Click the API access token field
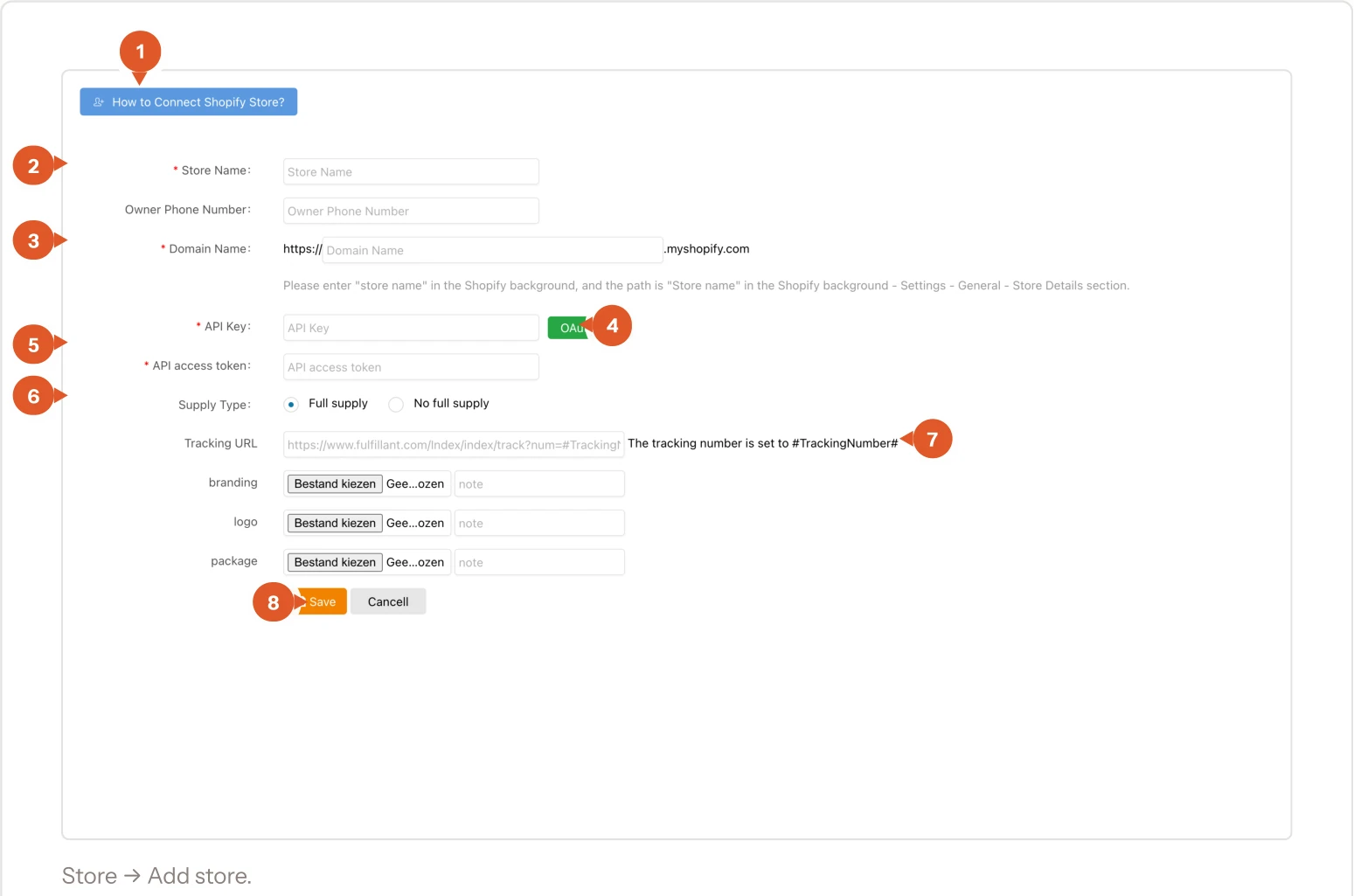1354x896 pixels. pos(411,367)
